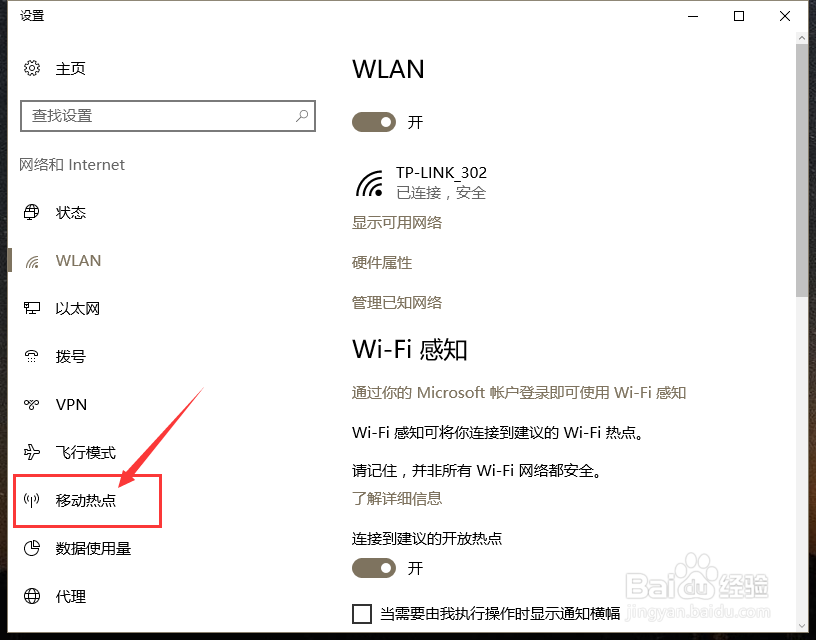Viewport: 816px width, 640px height.
Task: Click the scrollbar down arrow
Action: 801,625
